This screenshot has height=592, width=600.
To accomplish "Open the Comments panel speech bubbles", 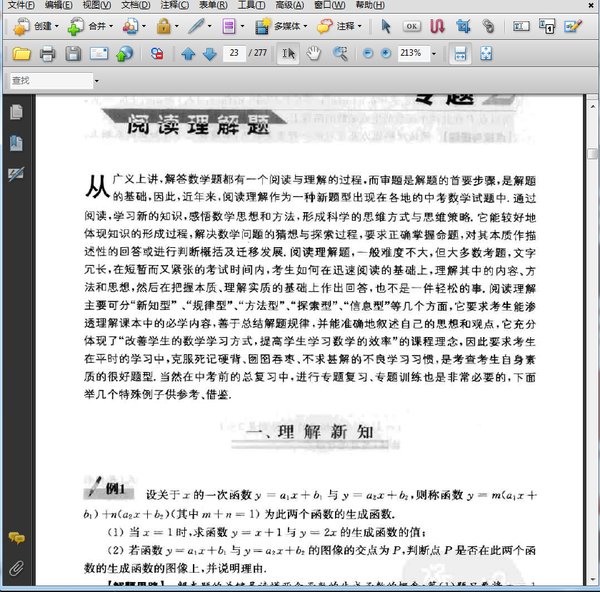I will click(17, 538).
